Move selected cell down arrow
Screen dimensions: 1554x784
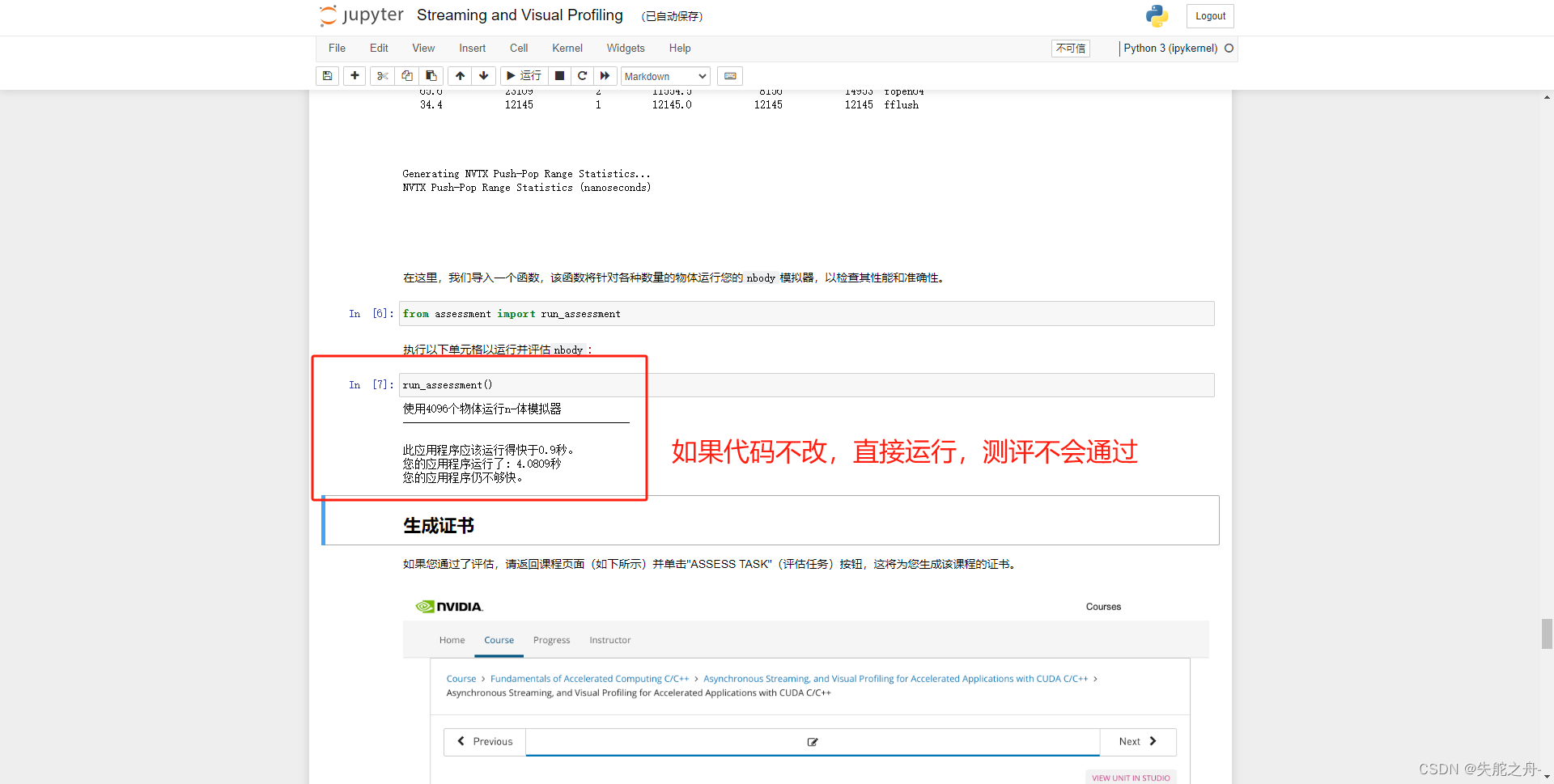(484, 76)
